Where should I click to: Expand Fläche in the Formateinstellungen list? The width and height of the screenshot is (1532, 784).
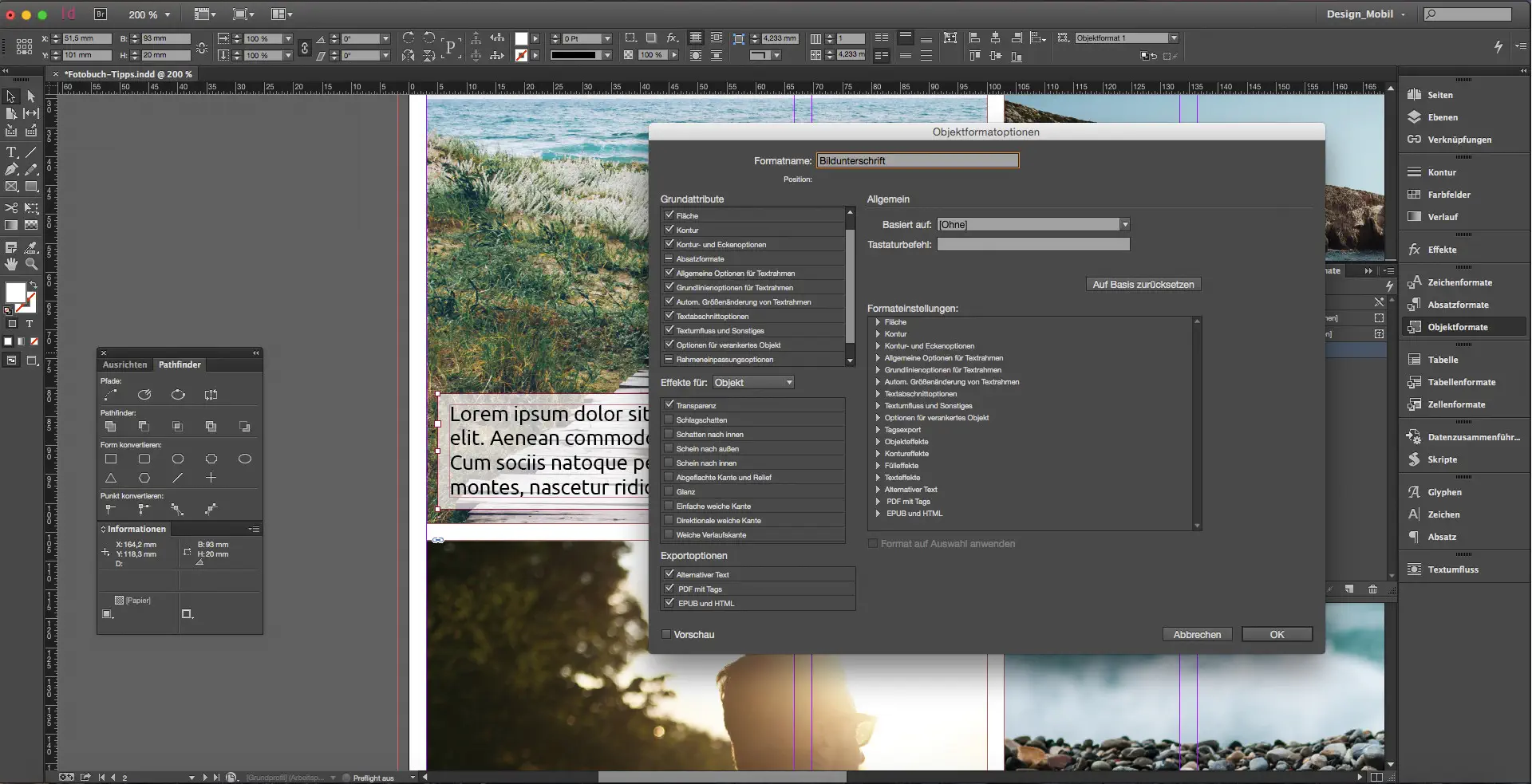878,321
